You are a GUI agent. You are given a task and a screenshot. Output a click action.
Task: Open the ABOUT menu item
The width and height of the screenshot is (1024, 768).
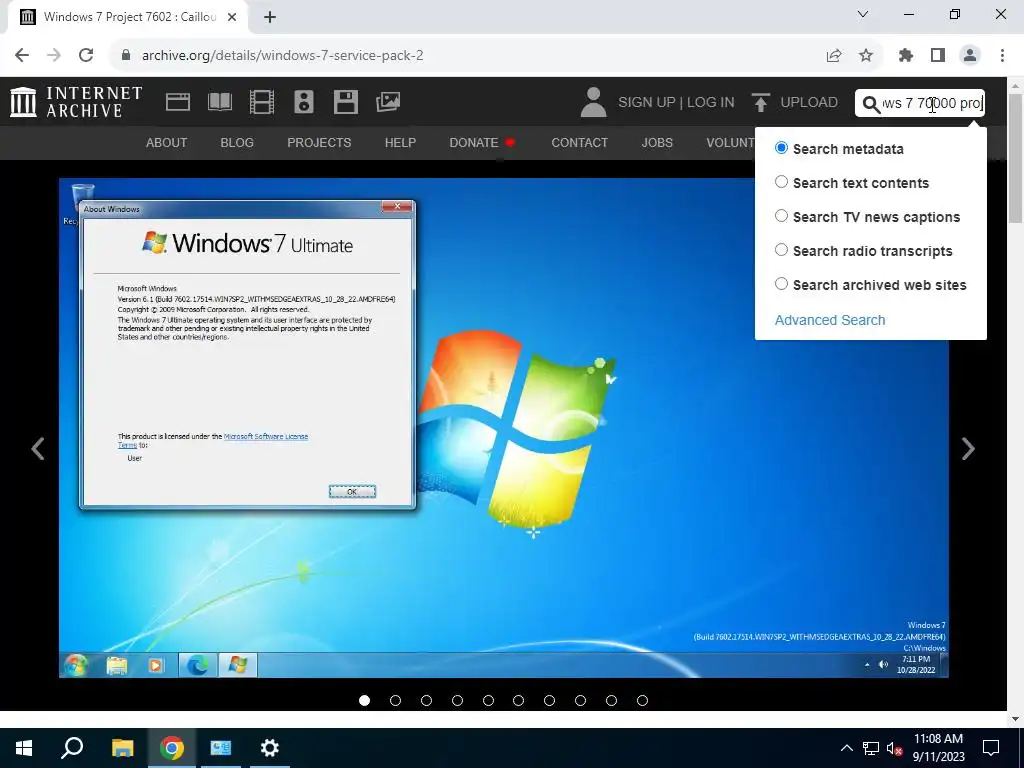tap(167, 142)
